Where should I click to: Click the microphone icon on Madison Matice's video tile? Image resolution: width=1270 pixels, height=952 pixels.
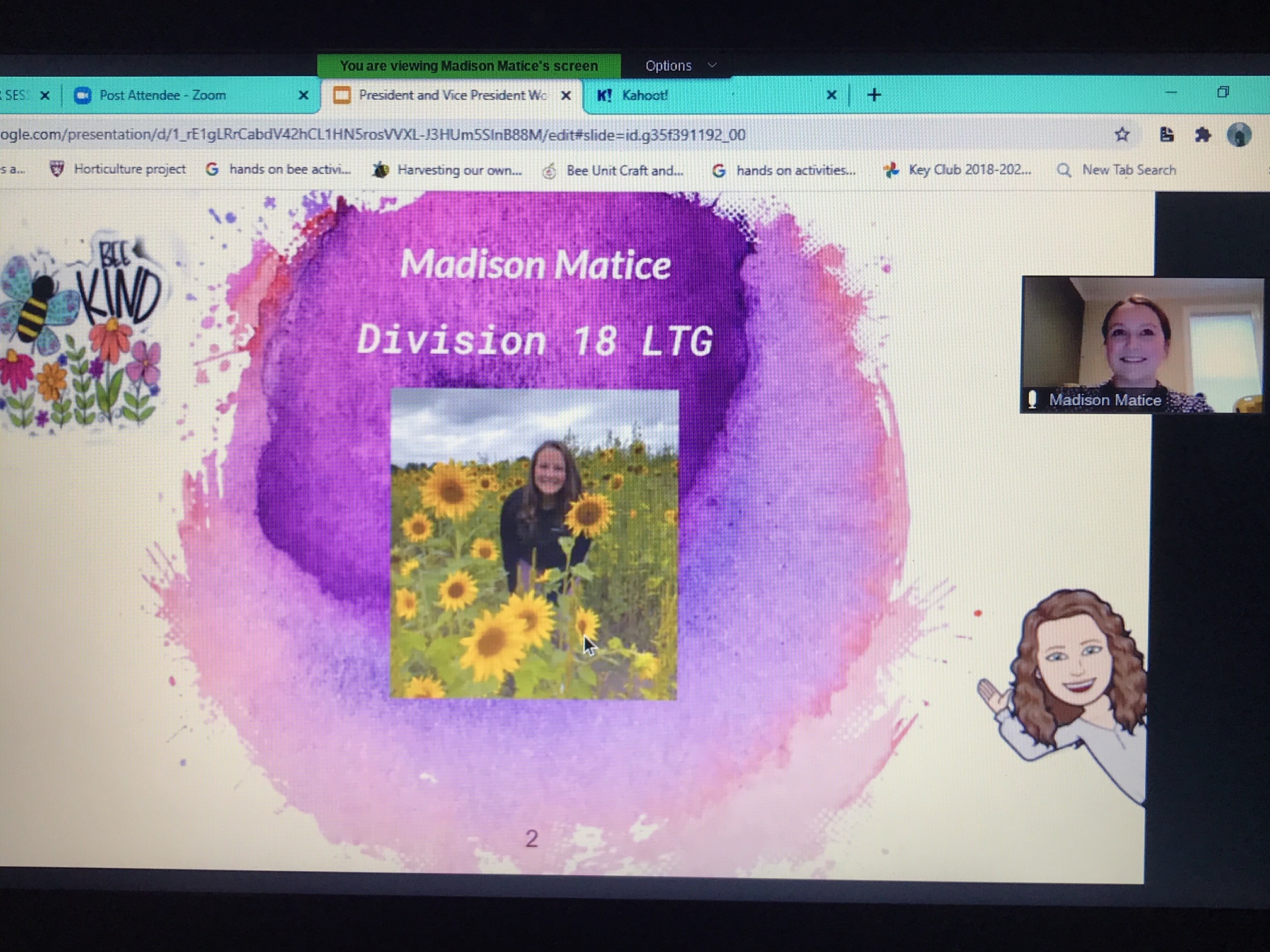click(1033, 400)
